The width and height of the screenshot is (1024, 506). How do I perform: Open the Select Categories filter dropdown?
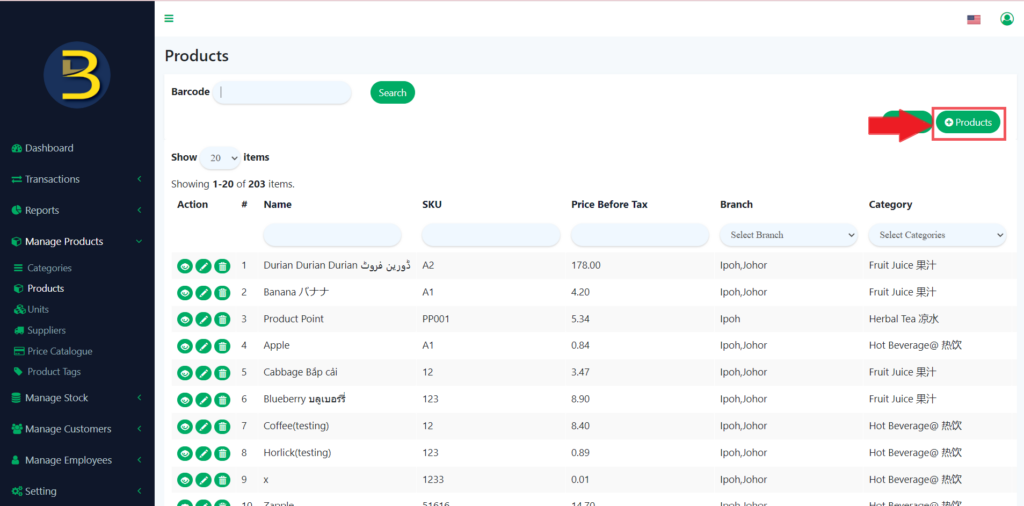(936, 235)
